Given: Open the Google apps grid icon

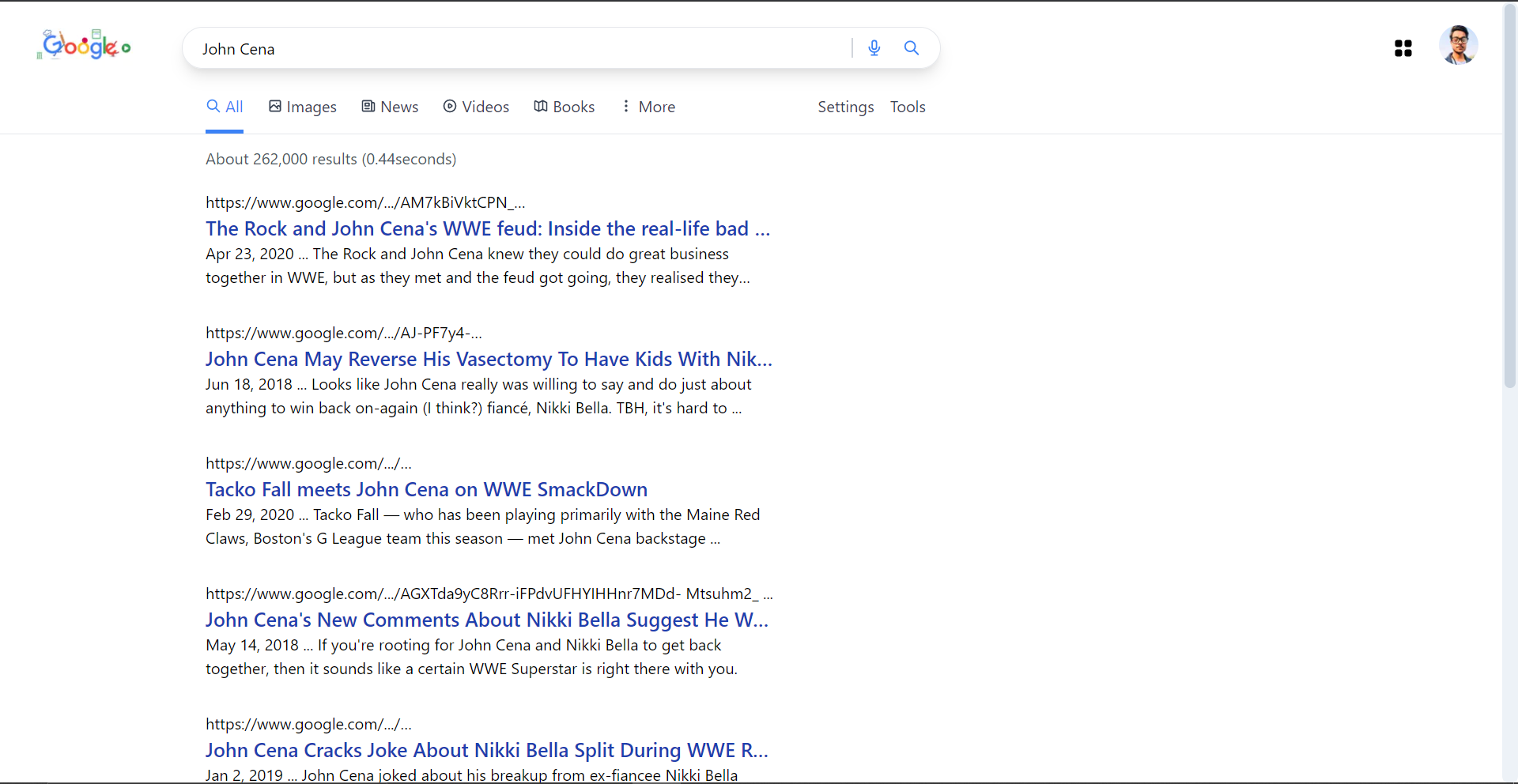Looking at the screenshot, I should click(1403, 48).
